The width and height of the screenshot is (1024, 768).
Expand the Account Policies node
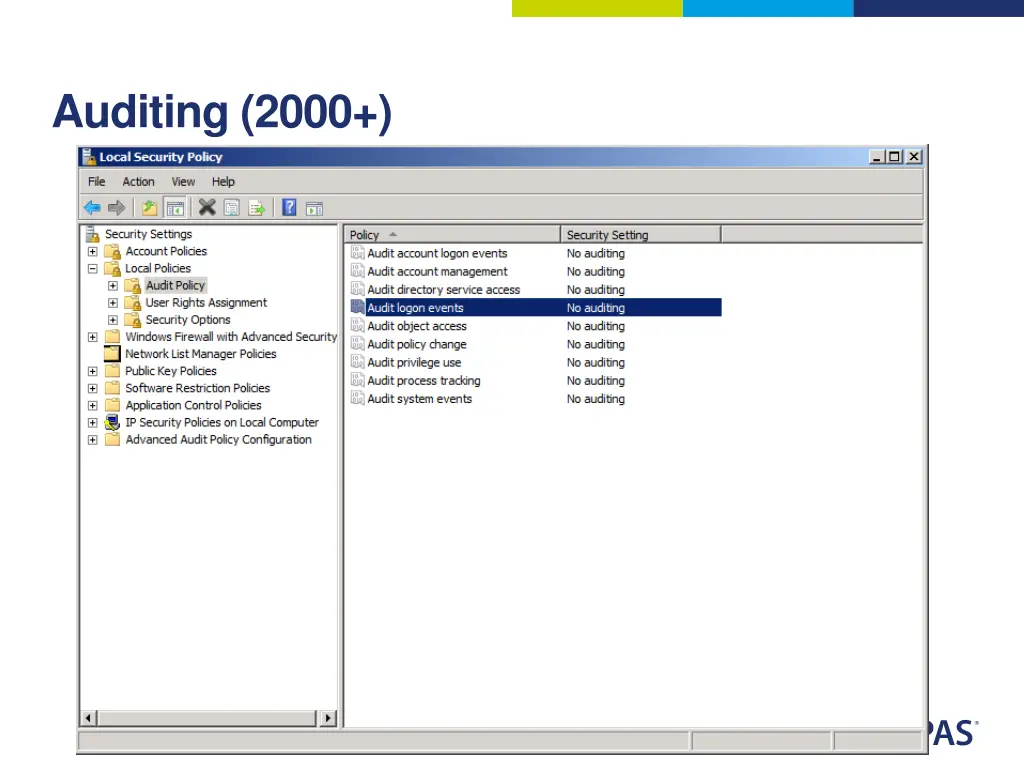point(93,252)
